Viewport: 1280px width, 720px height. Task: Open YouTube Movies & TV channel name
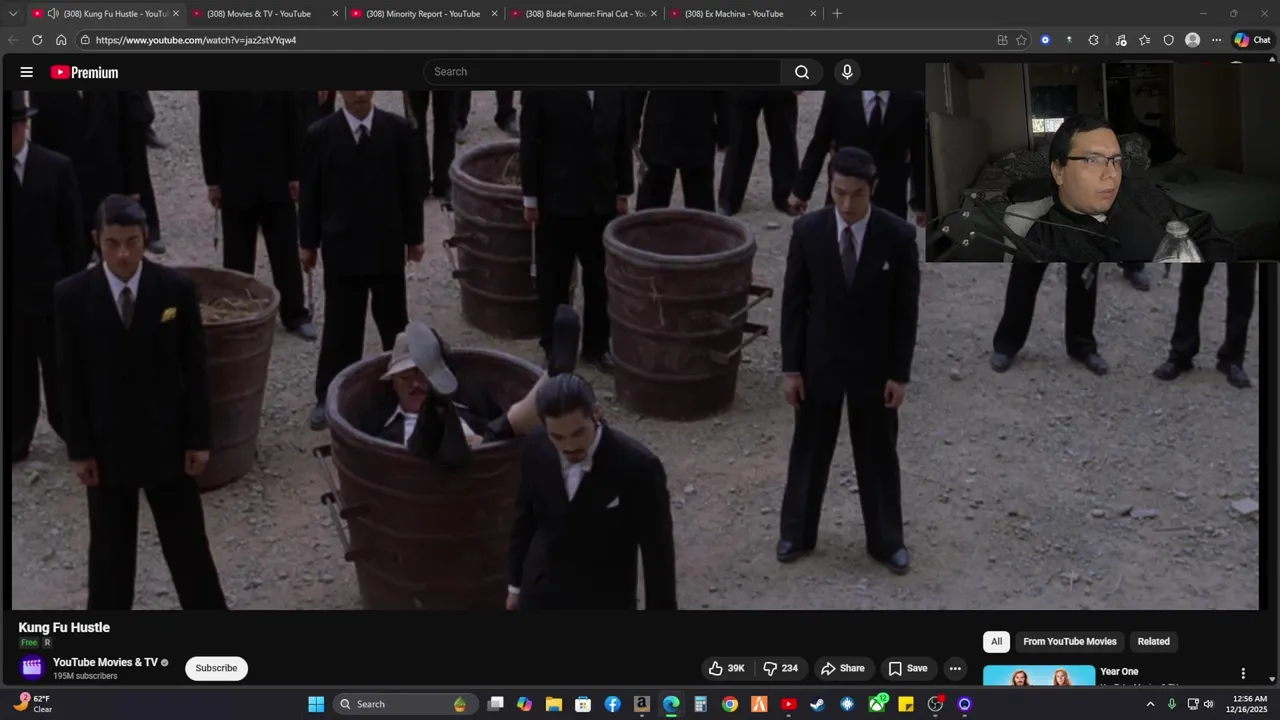105,662
